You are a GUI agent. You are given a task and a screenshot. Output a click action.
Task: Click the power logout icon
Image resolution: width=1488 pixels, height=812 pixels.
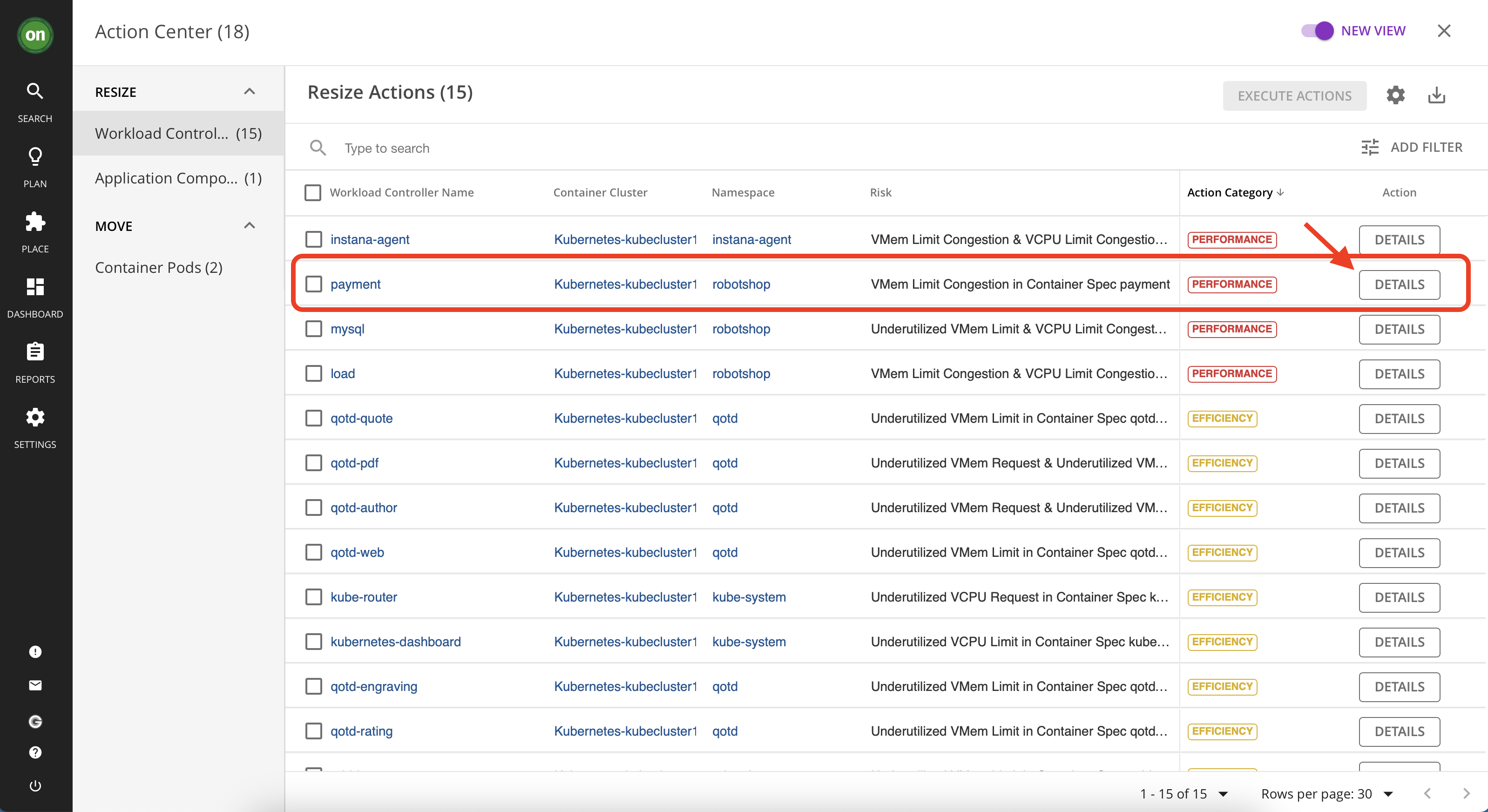35,785
